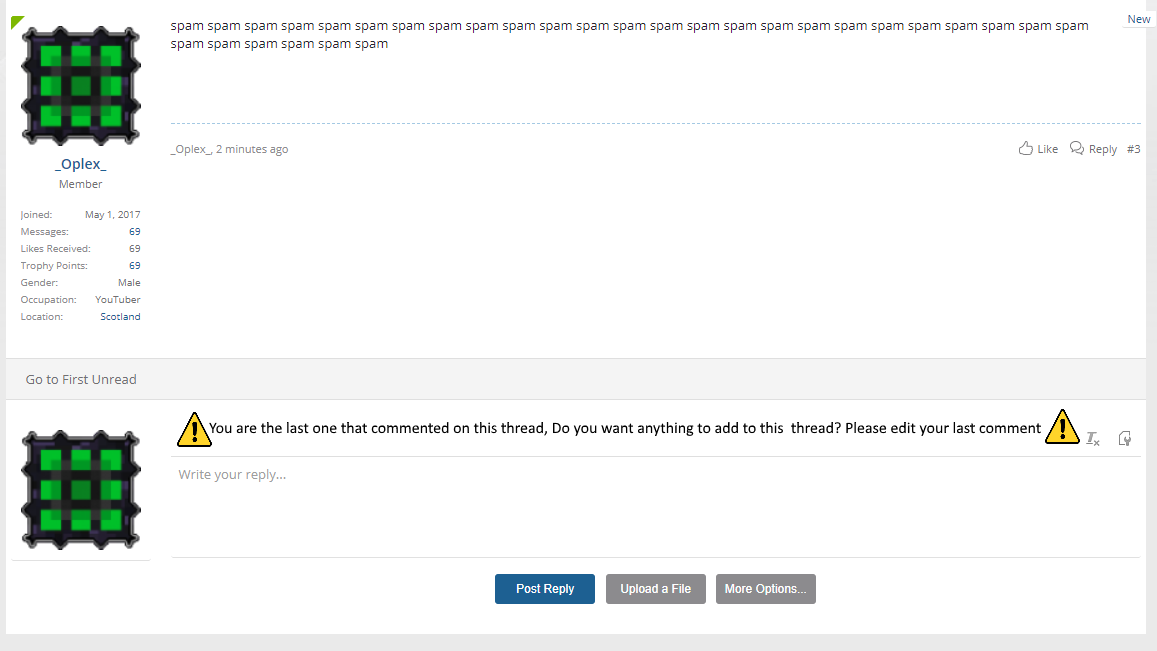Viewport: 1157px width, 651px height.
Task: Click left yellow warning triangle icon
Action: pyautogui.click(x=194, y=430)
